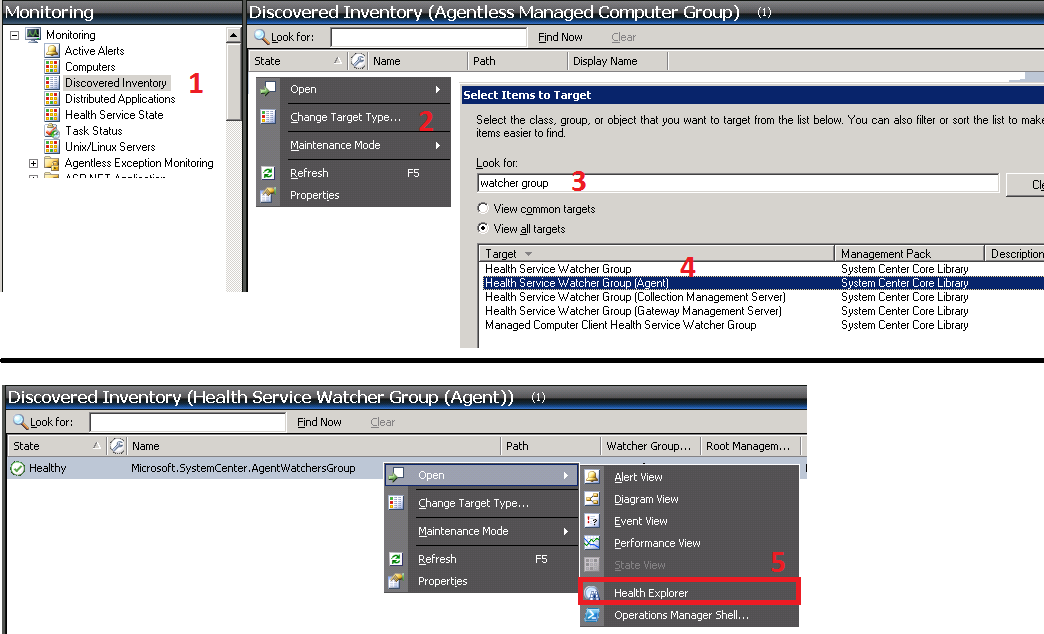
Task: Click the Alert View bell icon
Action: [592, 477]
